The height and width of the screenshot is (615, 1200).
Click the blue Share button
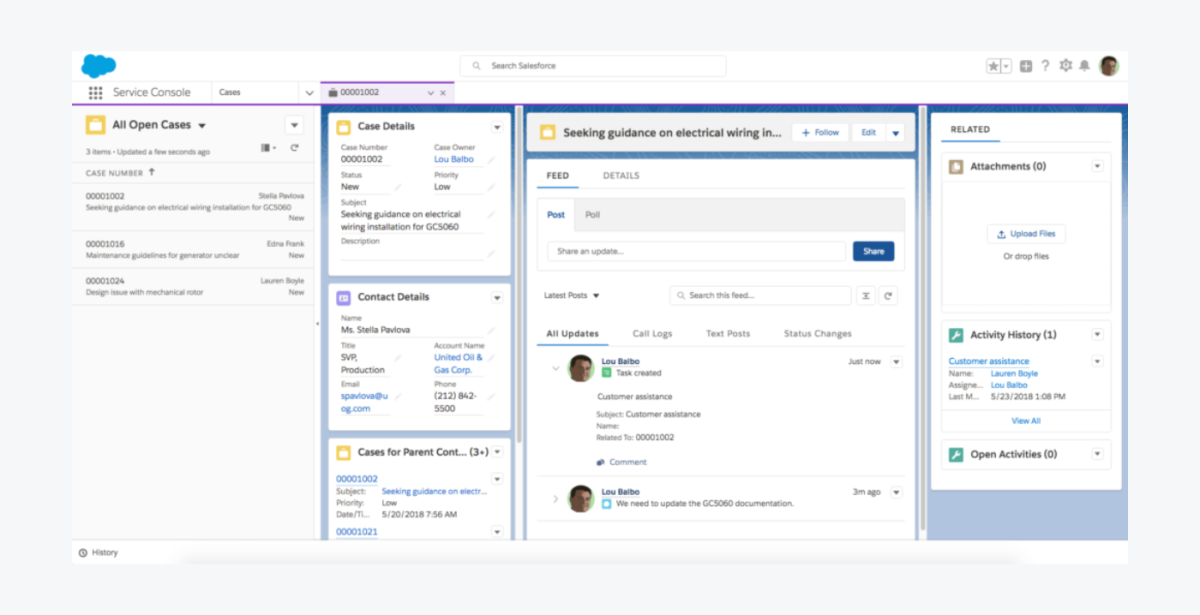pyautogui.click(x=873, y=251)
